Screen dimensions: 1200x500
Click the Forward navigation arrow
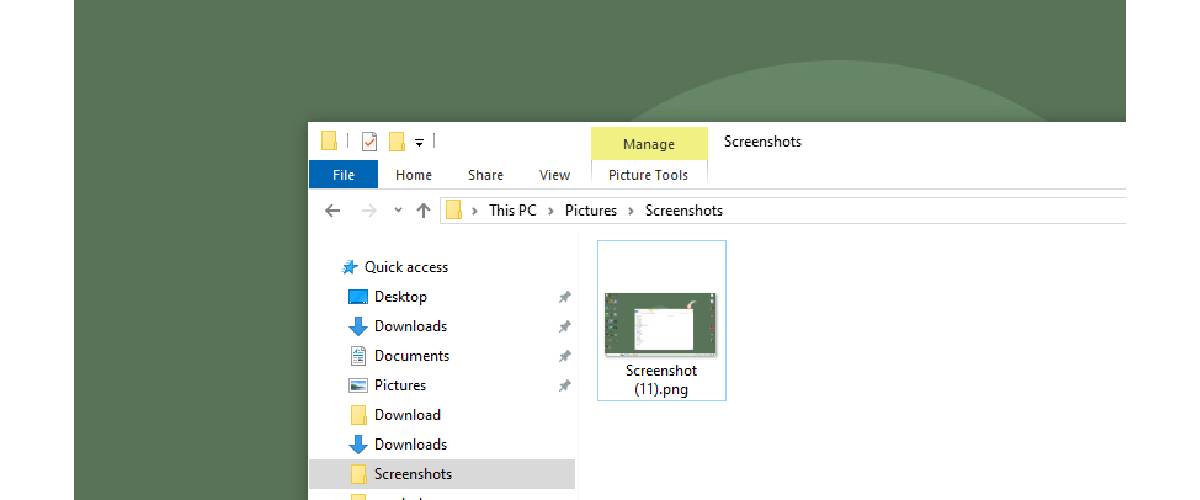point(368,210)
